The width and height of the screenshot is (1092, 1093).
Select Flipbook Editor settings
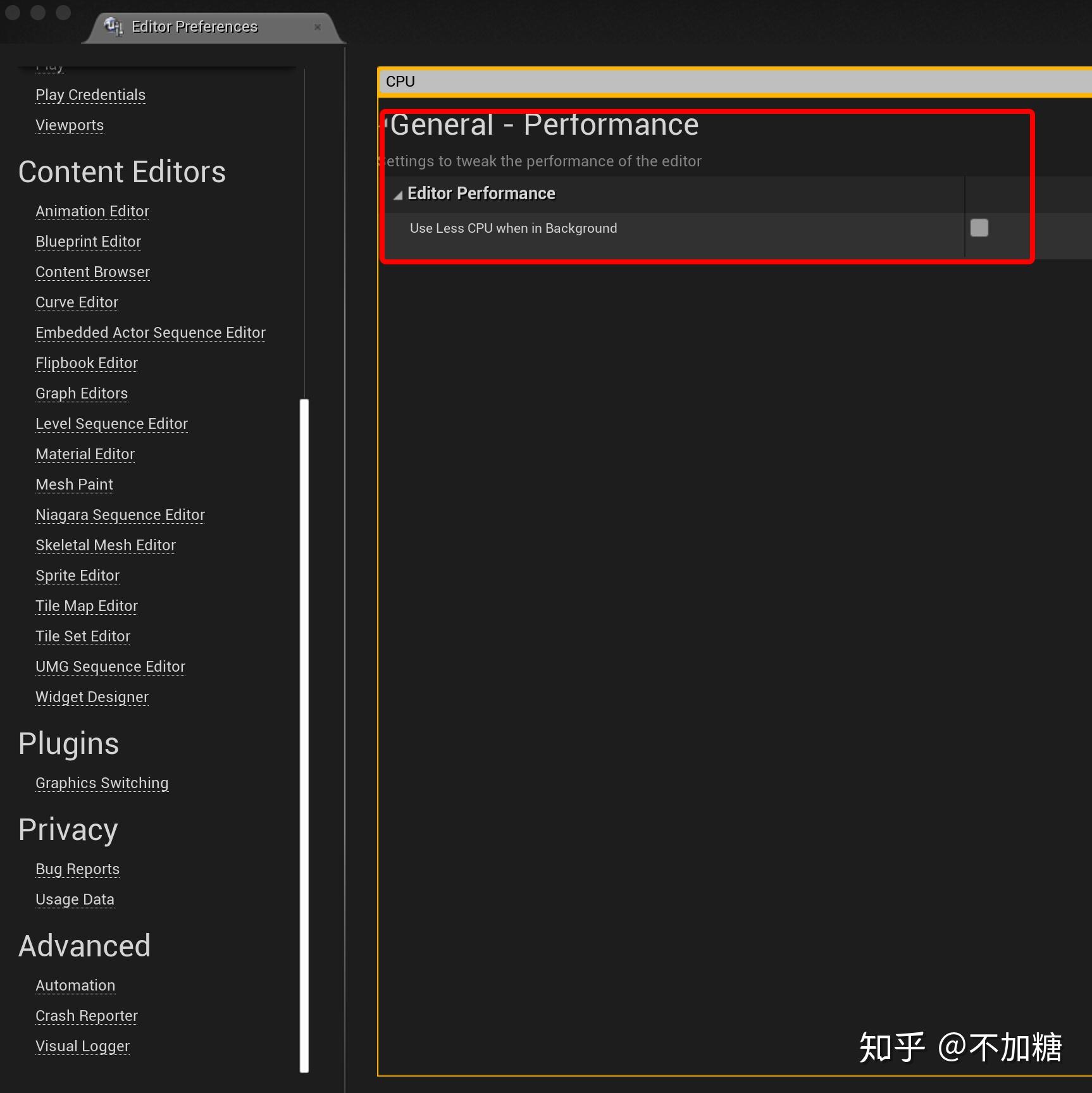[x=87, y=363]
